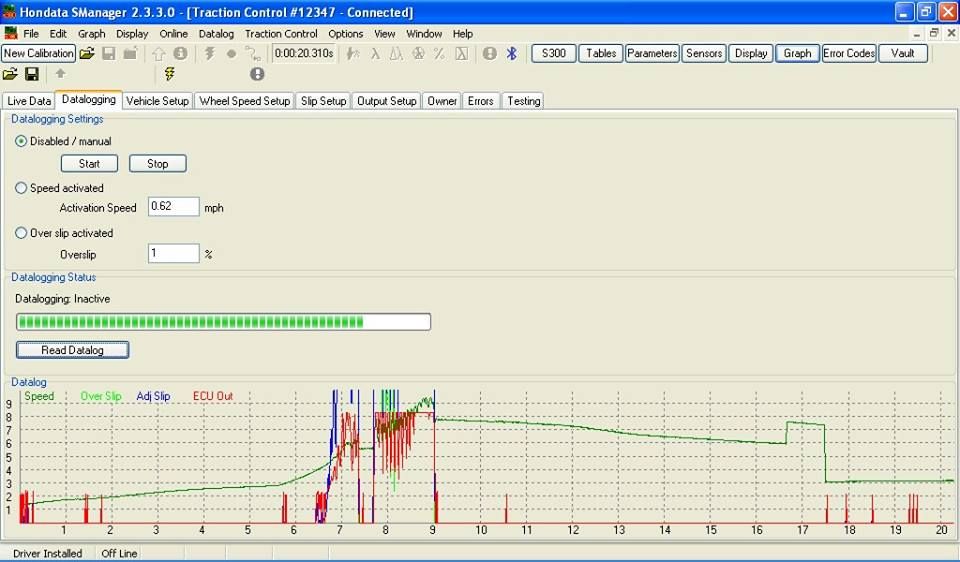This screenshot has height=562, width=960.
Task: Click the percent icon in the toolbar
Action: 439,54
